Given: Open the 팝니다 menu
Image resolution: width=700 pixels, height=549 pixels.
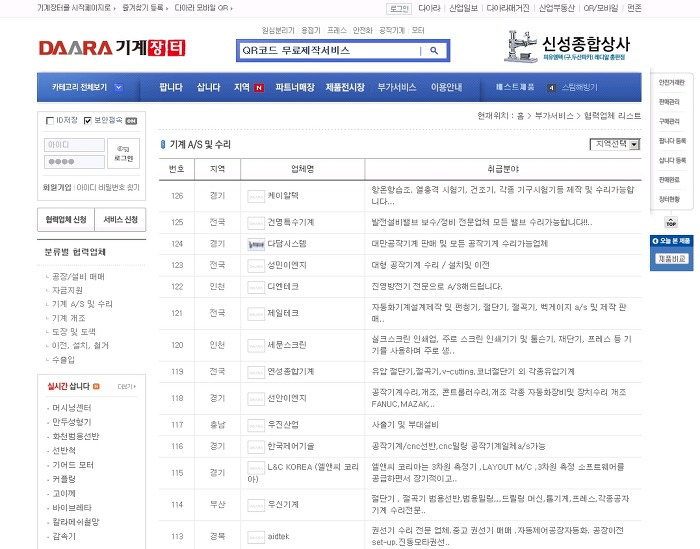Looking at the screenshot, I should coord(171,87).
